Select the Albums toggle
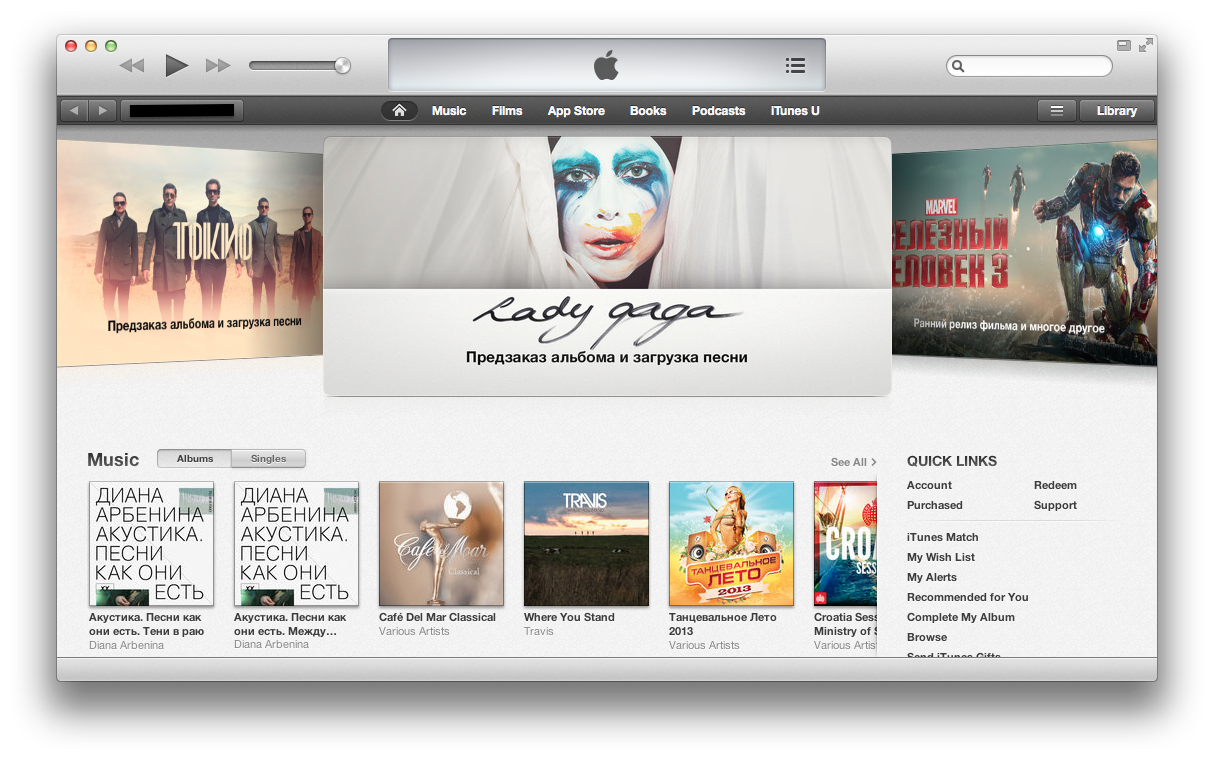Screen dimensions: 1214x760 pyautogui.click(x=195, y=459)
